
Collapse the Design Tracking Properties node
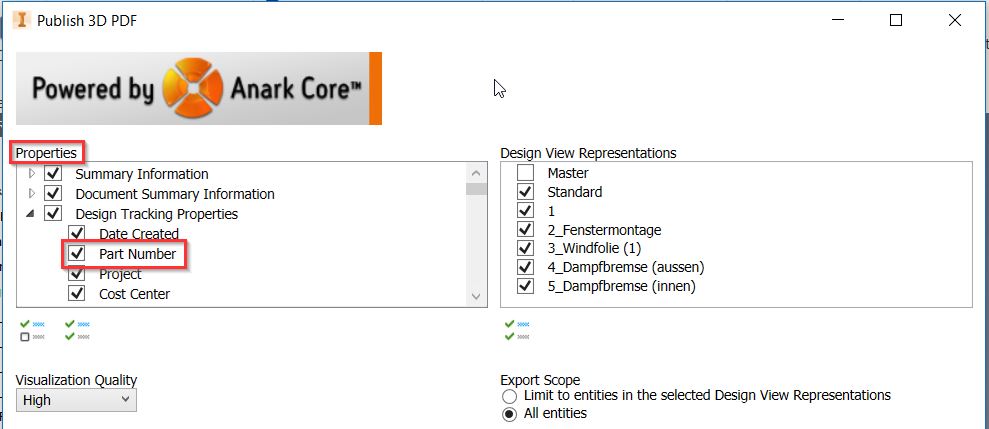pos(30,214)
